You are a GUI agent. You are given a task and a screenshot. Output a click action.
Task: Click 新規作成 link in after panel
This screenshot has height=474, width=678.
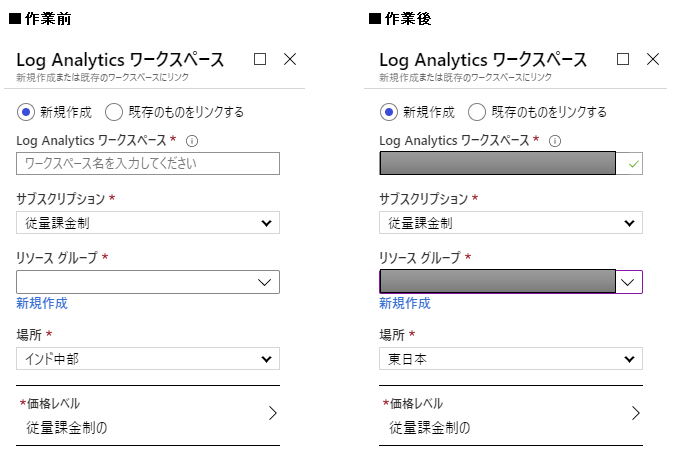pyautogui.click(x=405, y=303)
